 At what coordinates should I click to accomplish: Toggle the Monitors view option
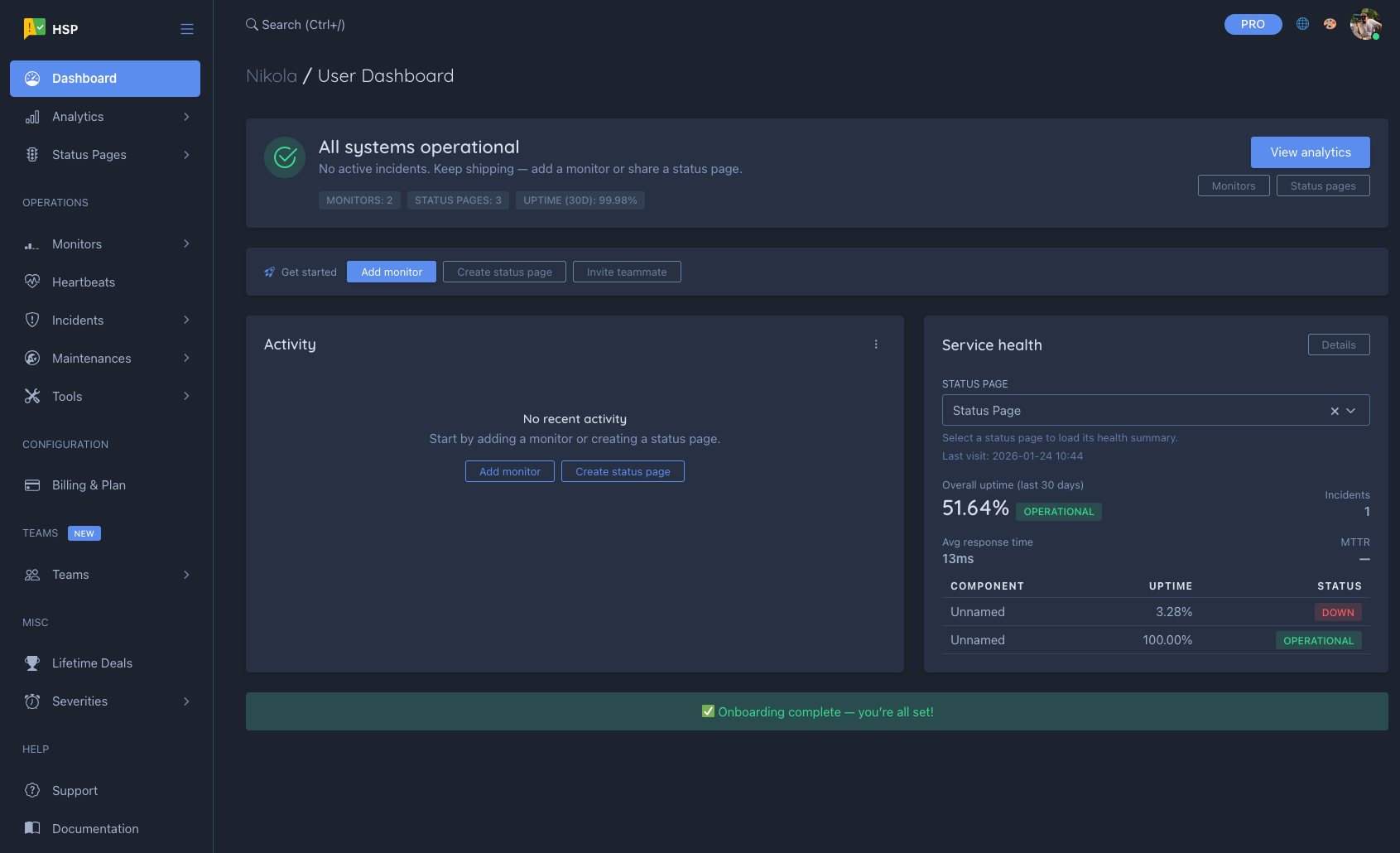1233,186
